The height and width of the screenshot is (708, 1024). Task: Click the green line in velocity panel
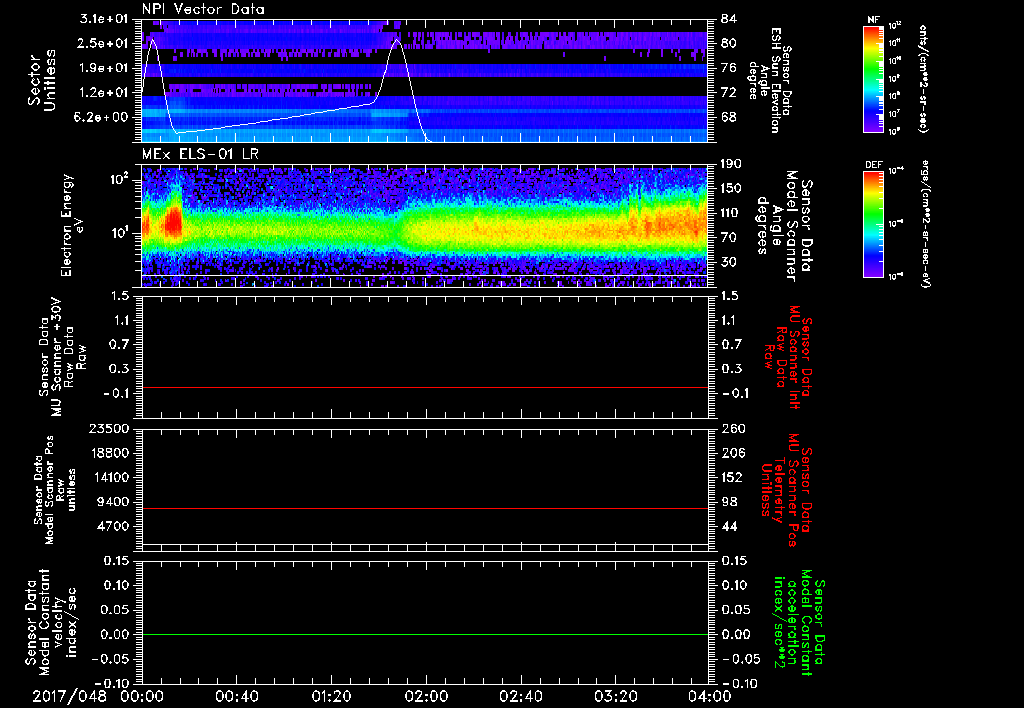pos(424,634)
